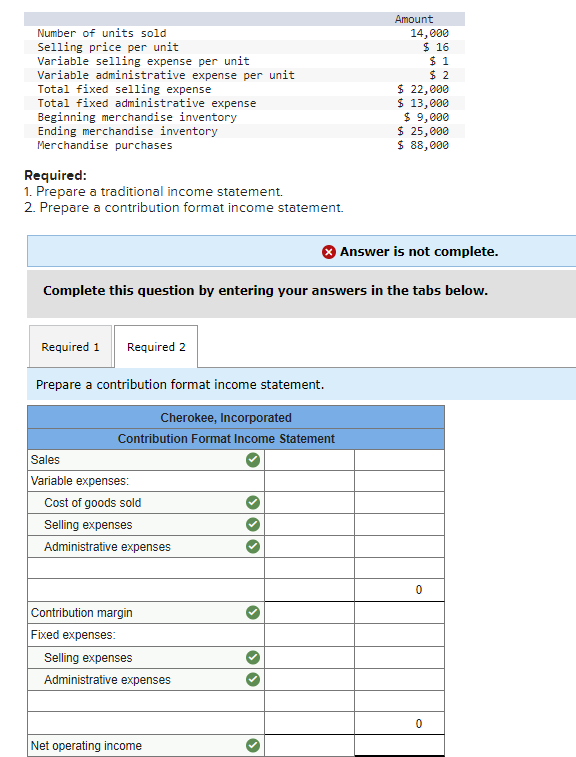This screenshot has height=757, width=576.
Task: Click green checkmark next to Contribution margin
Action: pos(253,613)
